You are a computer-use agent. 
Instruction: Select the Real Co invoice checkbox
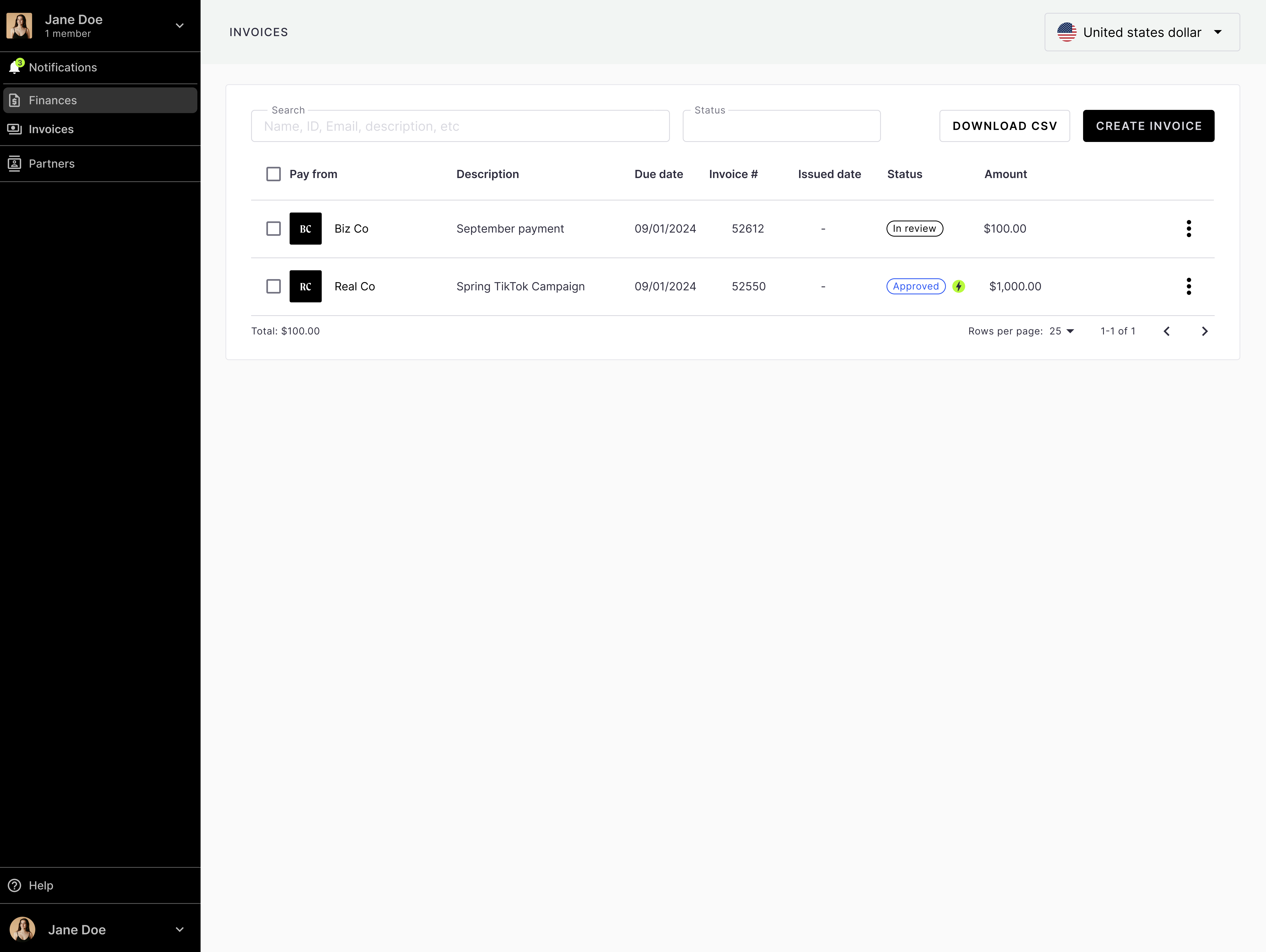[274, 286]
